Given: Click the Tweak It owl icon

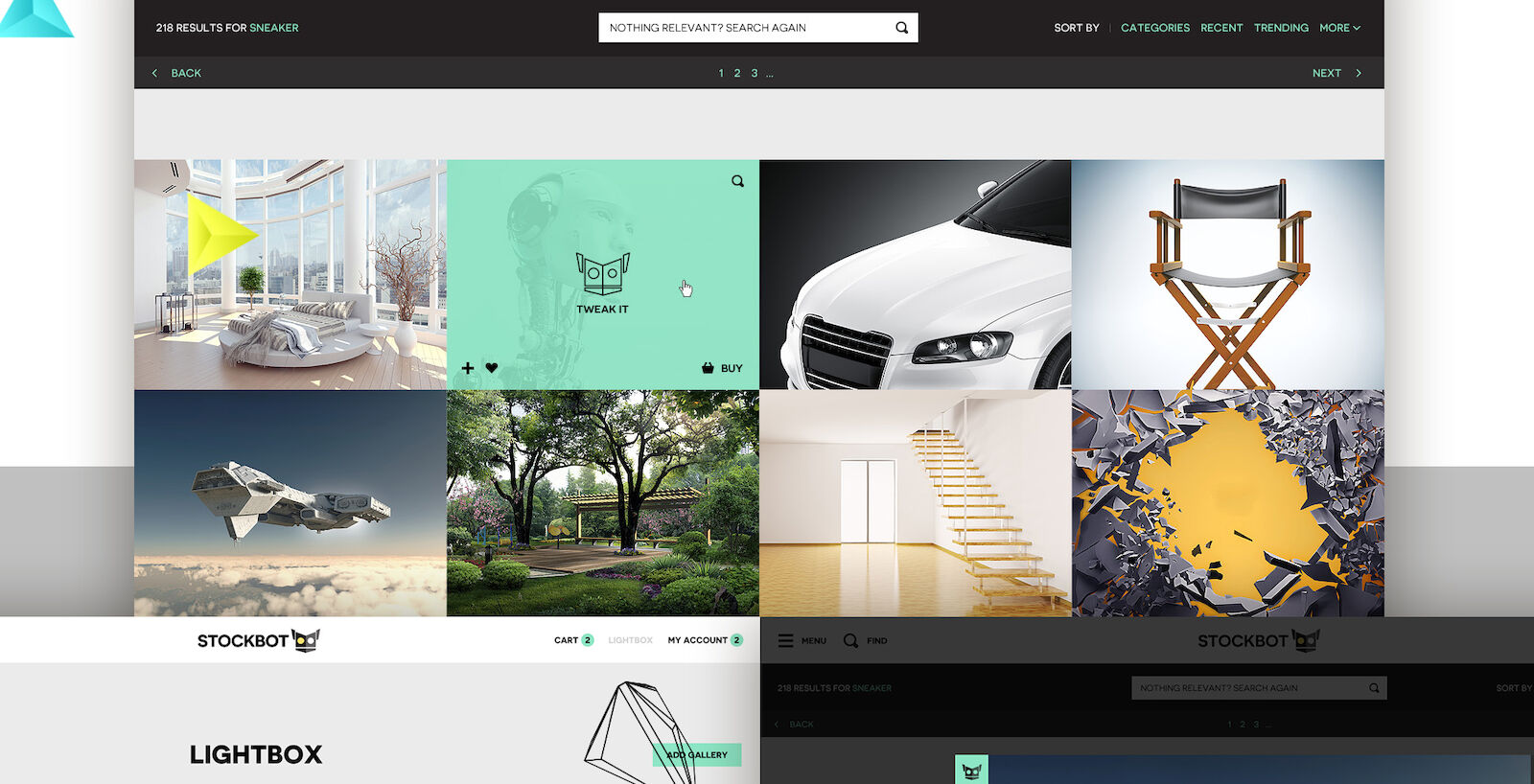Looking at the screenshot, I should coord(602,274).
